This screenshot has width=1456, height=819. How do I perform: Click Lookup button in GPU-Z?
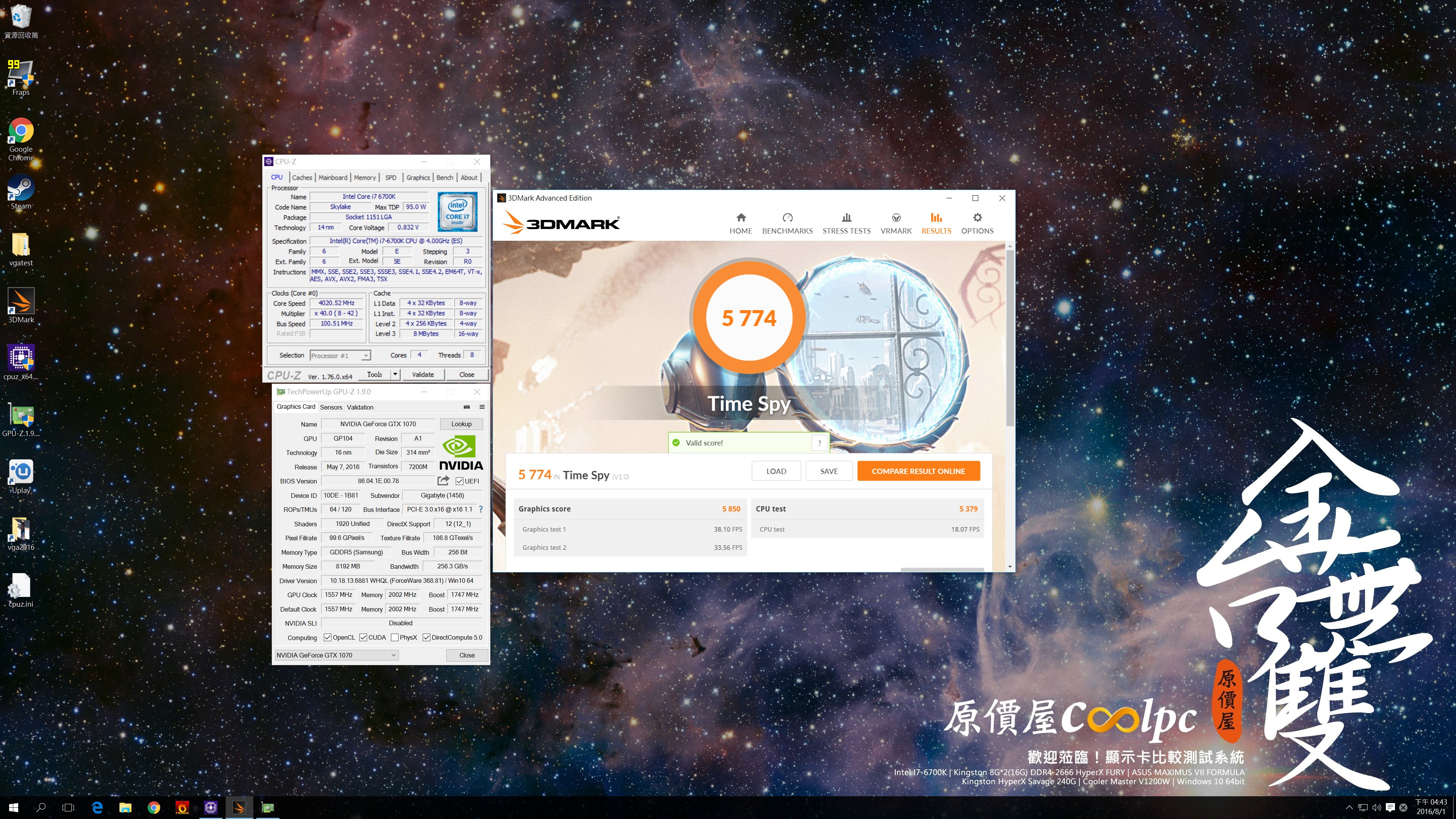click(461, 424)
